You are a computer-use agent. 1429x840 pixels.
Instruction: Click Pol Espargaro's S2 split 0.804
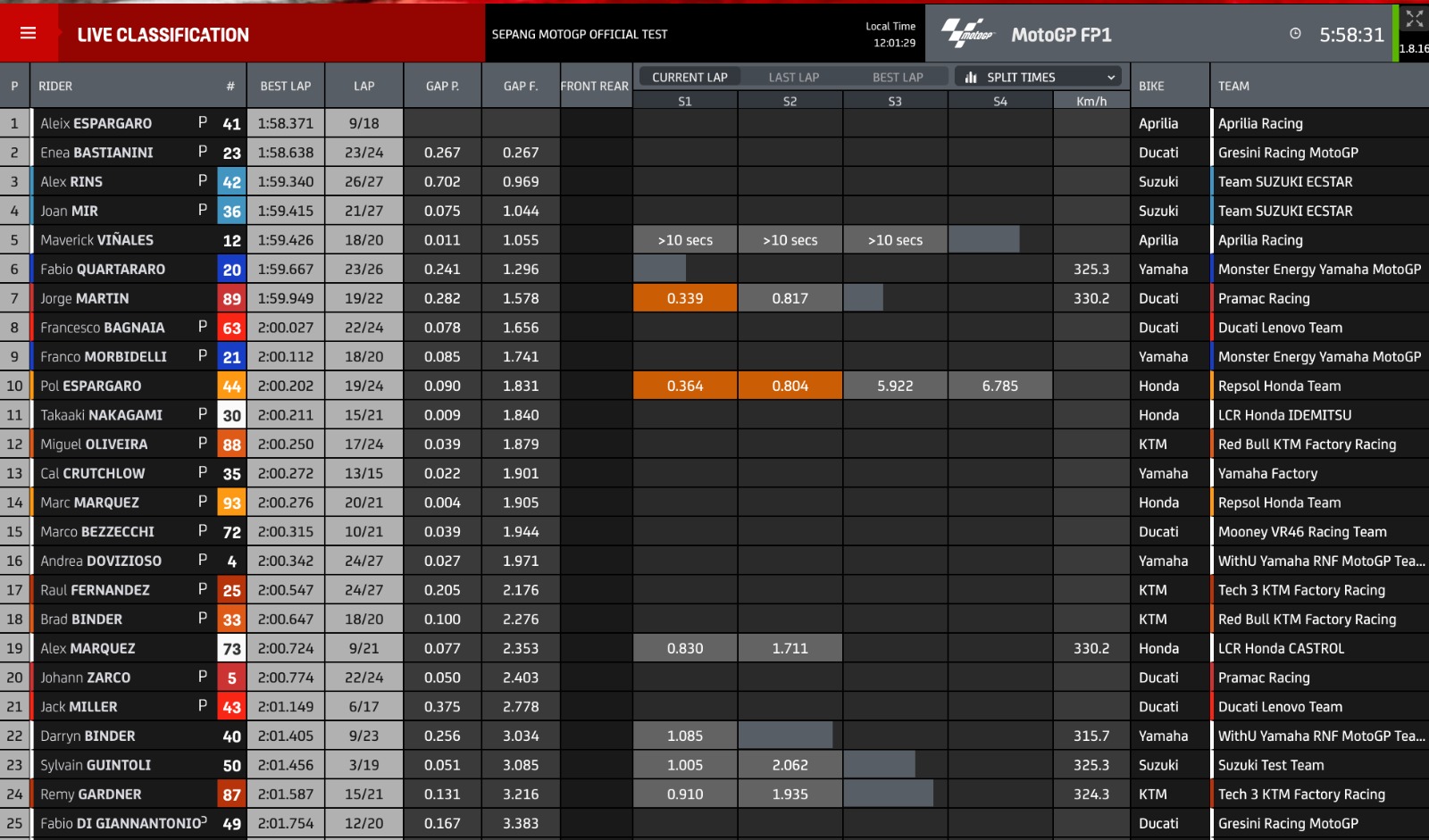tap(790, 386)
